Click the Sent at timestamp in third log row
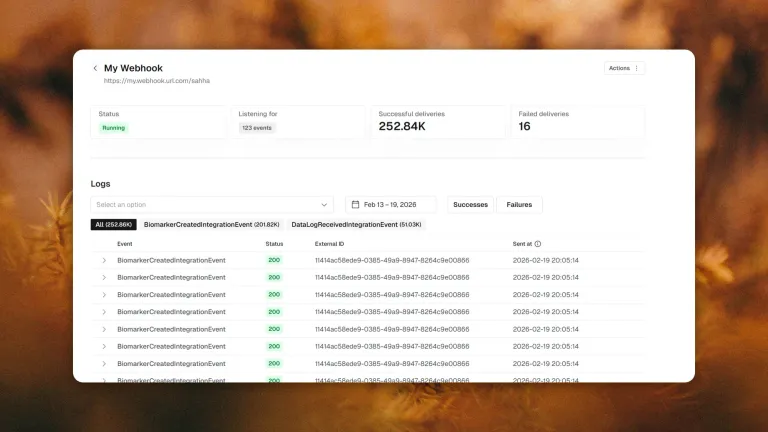 [546, 295]
